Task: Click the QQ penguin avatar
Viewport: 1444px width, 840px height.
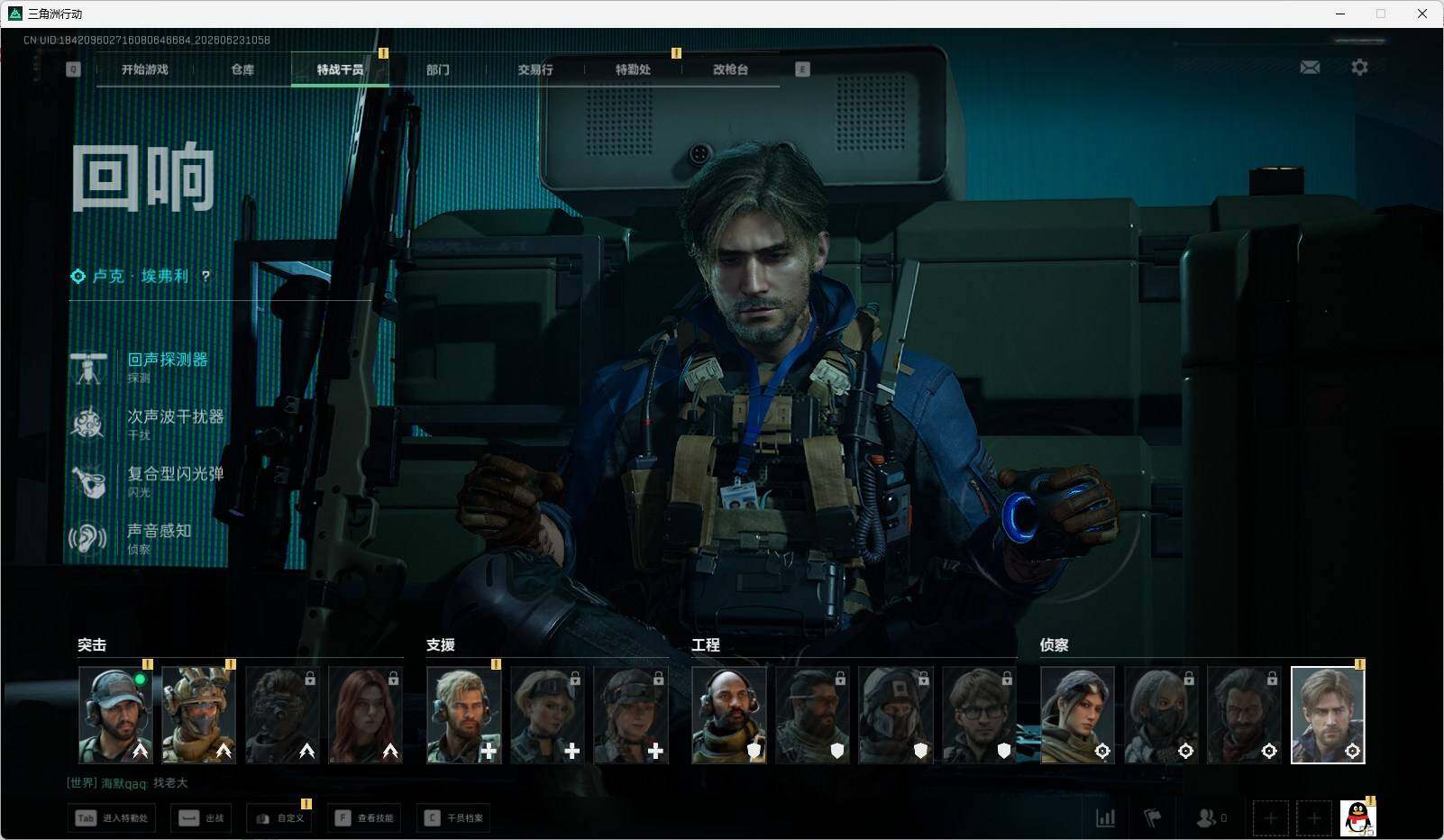Action: pos(1357,818)
